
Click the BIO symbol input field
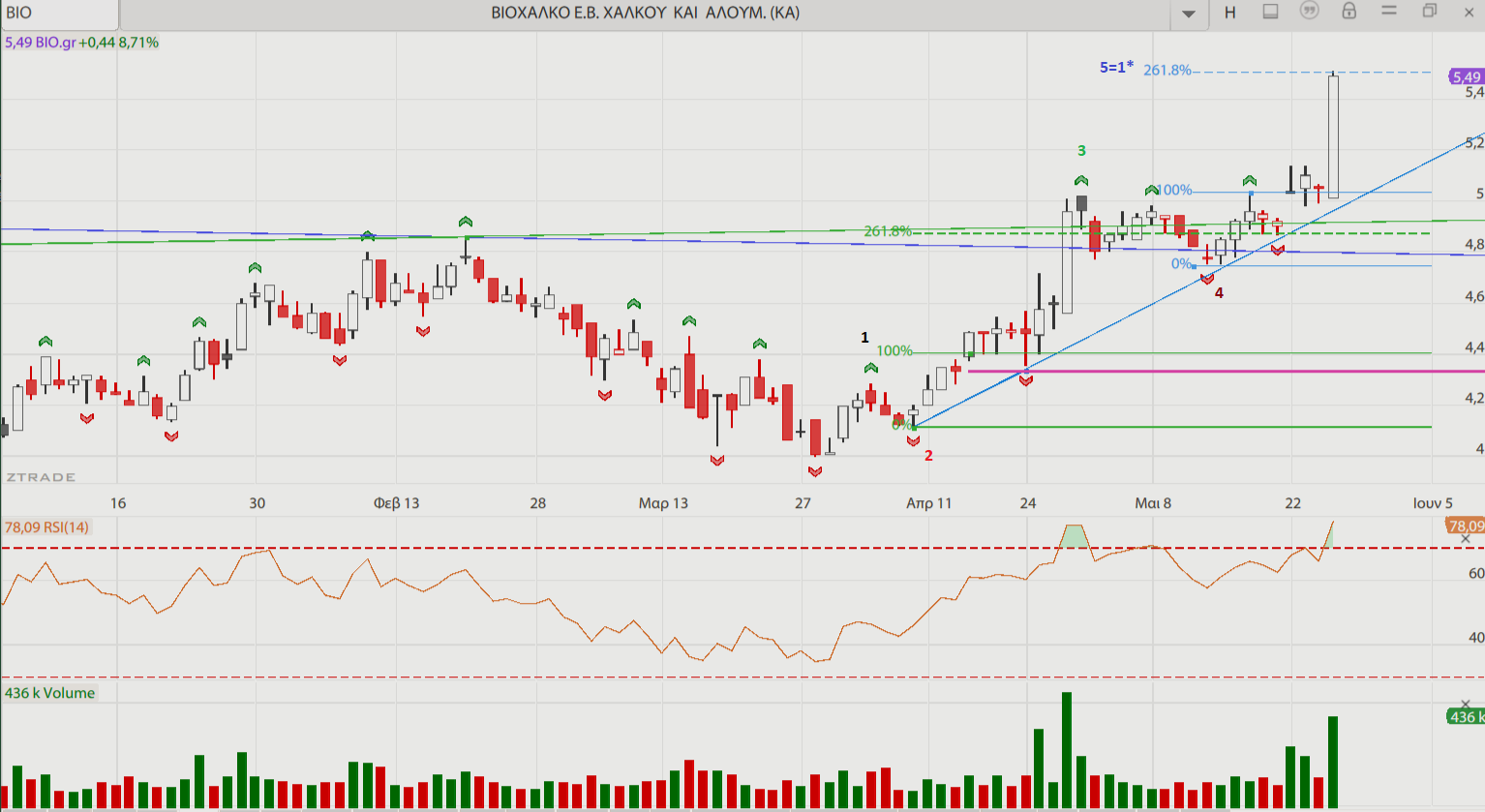tap(60, 14)
